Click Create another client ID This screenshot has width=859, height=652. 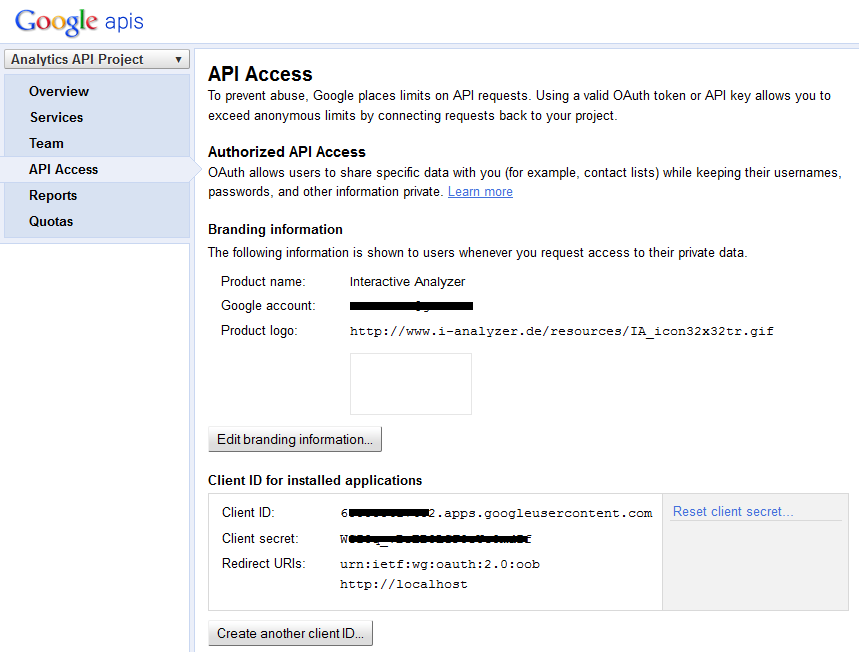[x=289, y=633]
